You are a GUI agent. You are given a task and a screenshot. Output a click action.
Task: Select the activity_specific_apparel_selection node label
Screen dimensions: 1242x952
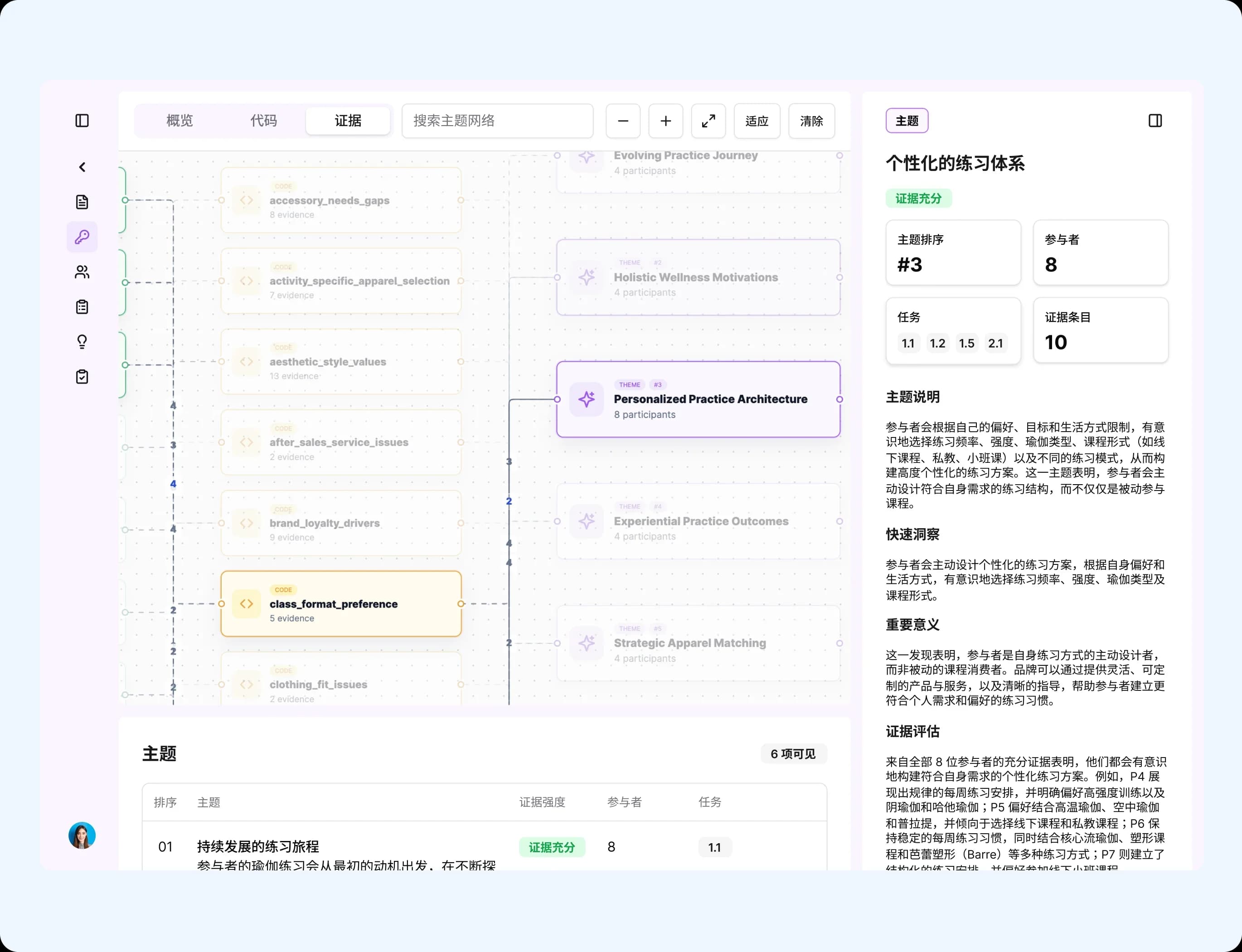(x=359, y=281)
